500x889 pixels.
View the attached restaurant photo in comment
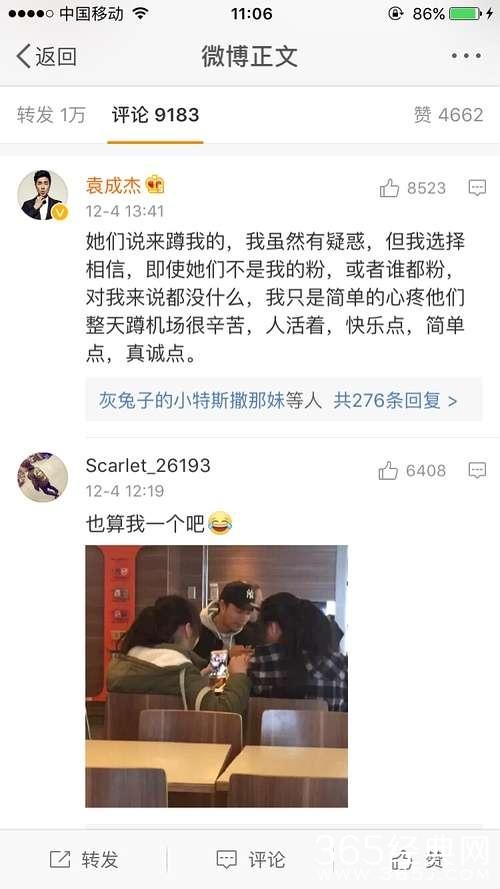pos(217,676)
